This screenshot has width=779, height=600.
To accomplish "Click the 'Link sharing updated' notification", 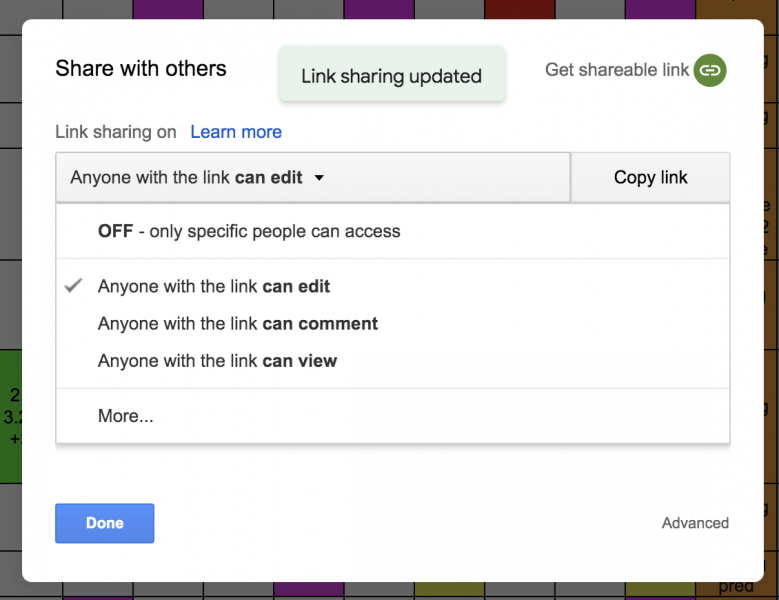I will tap(391, 76).
